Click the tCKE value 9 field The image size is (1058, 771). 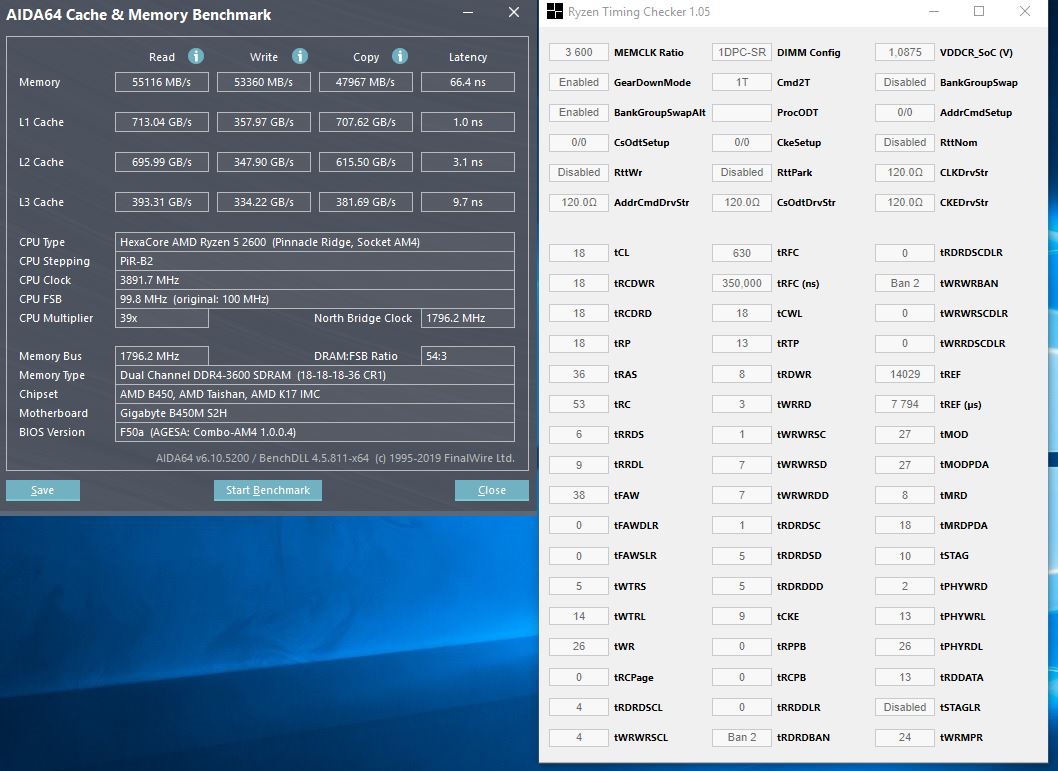click(742, 616)
